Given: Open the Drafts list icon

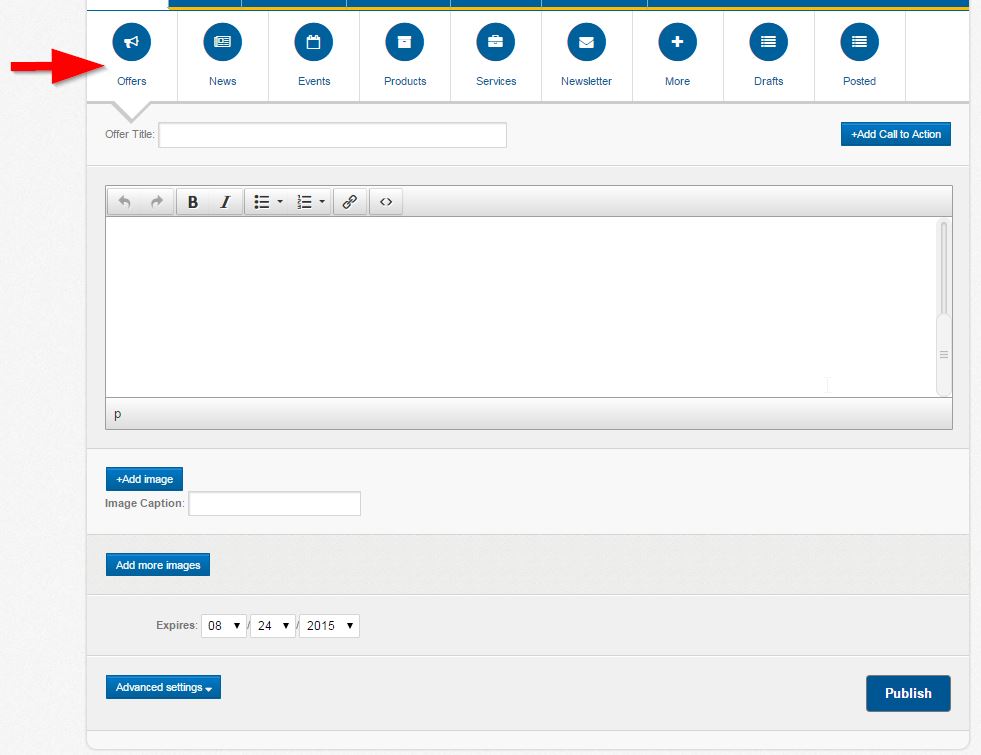Looking at the screenshot, I should [769, 42].
